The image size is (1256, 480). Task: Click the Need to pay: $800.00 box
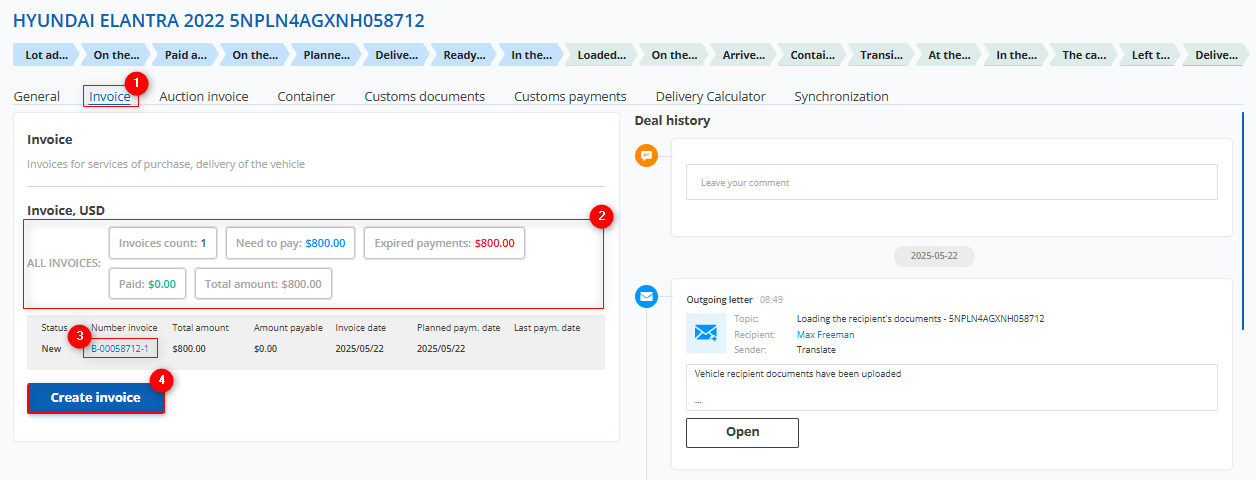(x=290, y=243)
